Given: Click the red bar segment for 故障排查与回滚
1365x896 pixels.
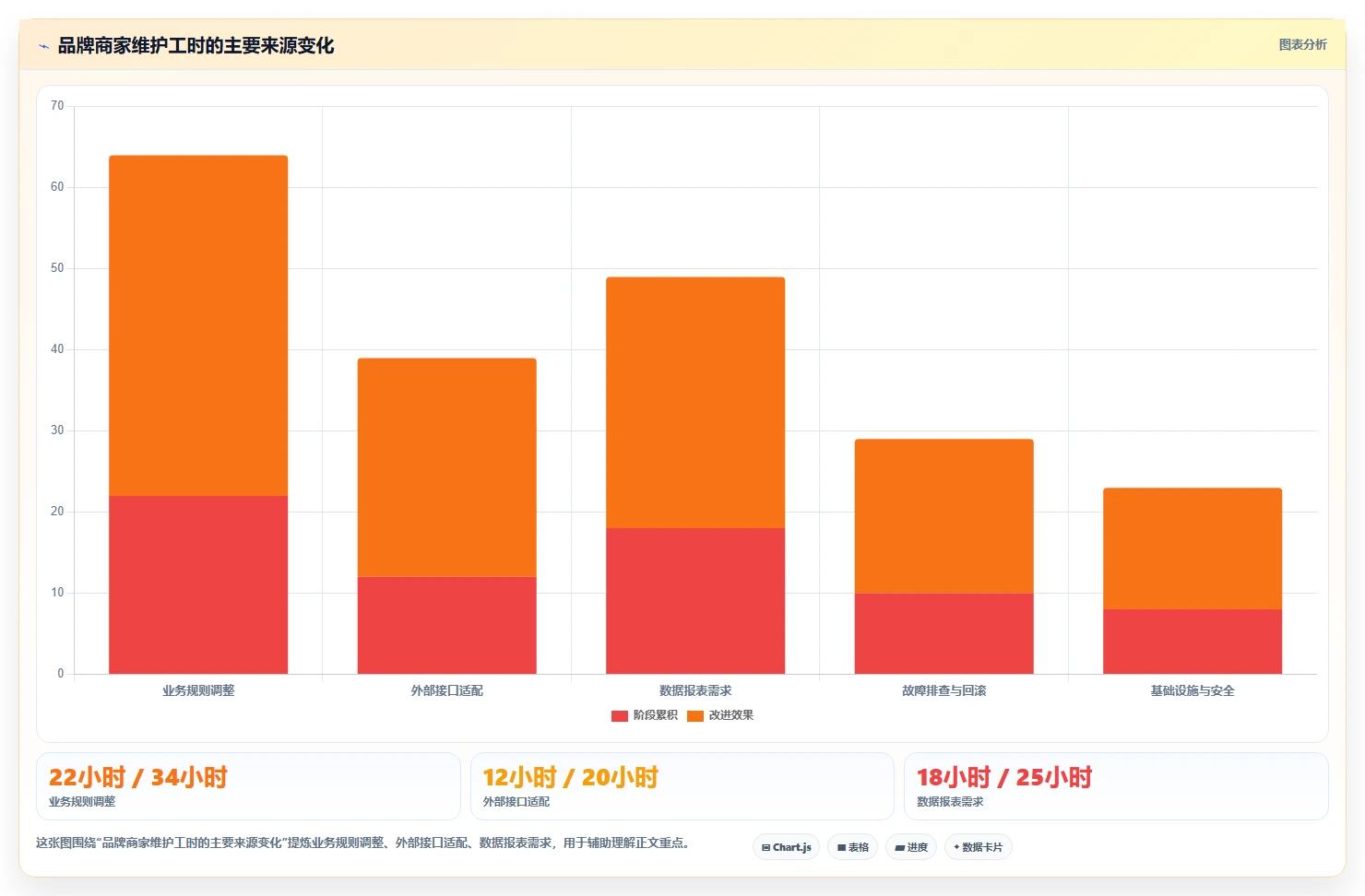Looking at the screenshot, I should click(x=944, y=633).
